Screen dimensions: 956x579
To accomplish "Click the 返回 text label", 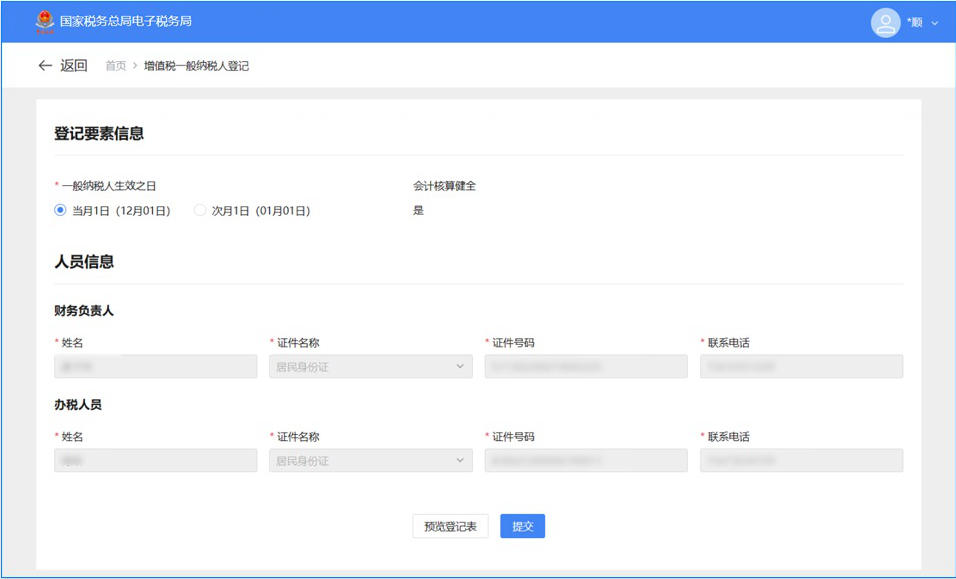I will coord(74,66).
